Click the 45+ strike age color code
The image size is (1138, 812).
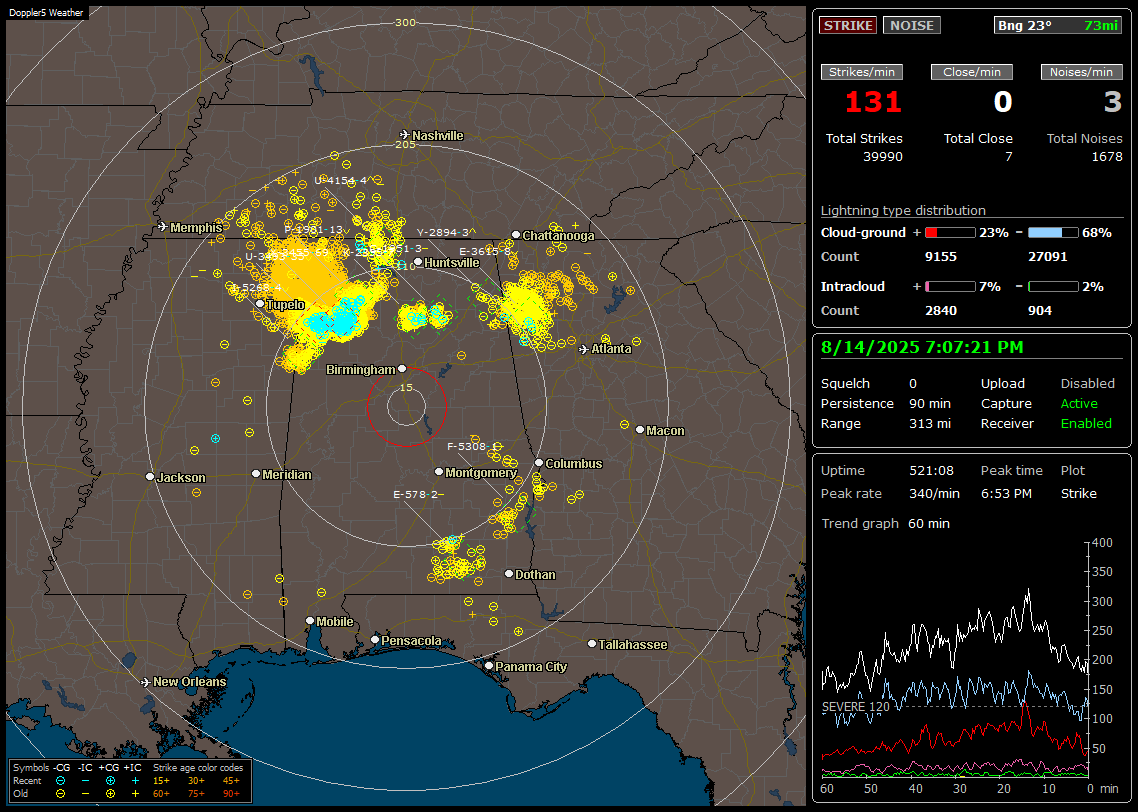231,781
